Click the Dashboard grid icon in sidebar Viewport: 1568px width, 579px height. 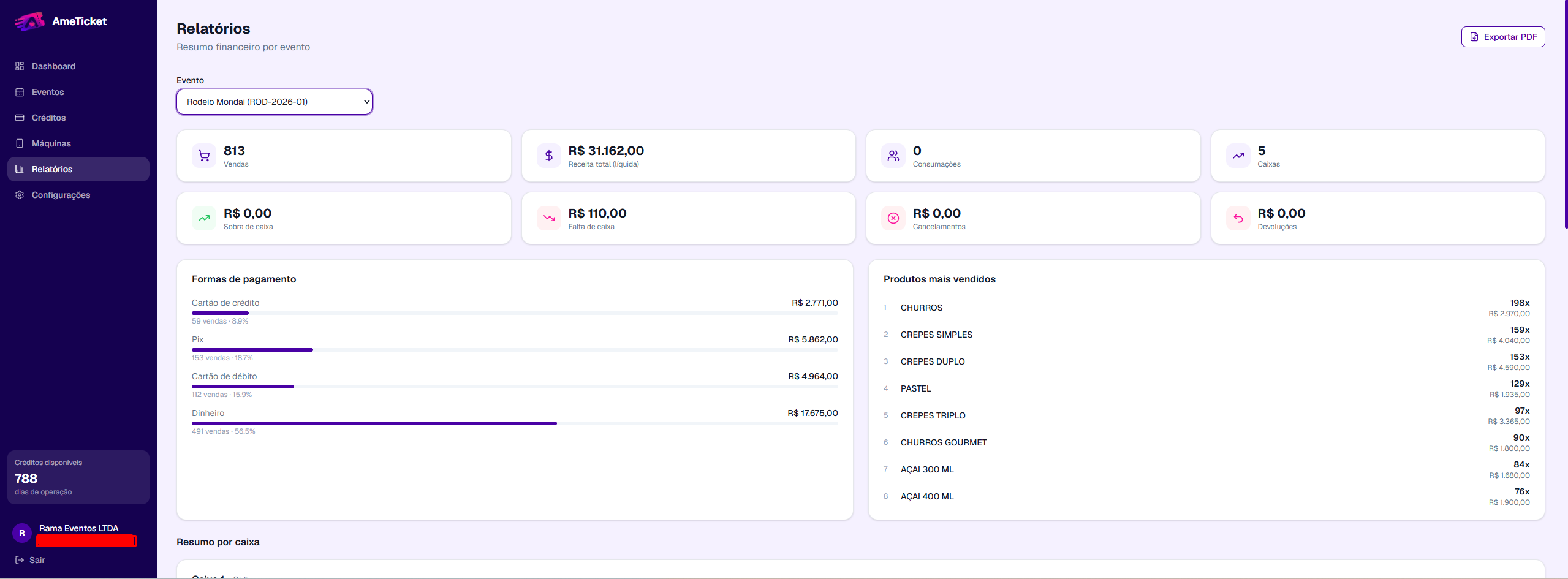(x=20, y=66)
